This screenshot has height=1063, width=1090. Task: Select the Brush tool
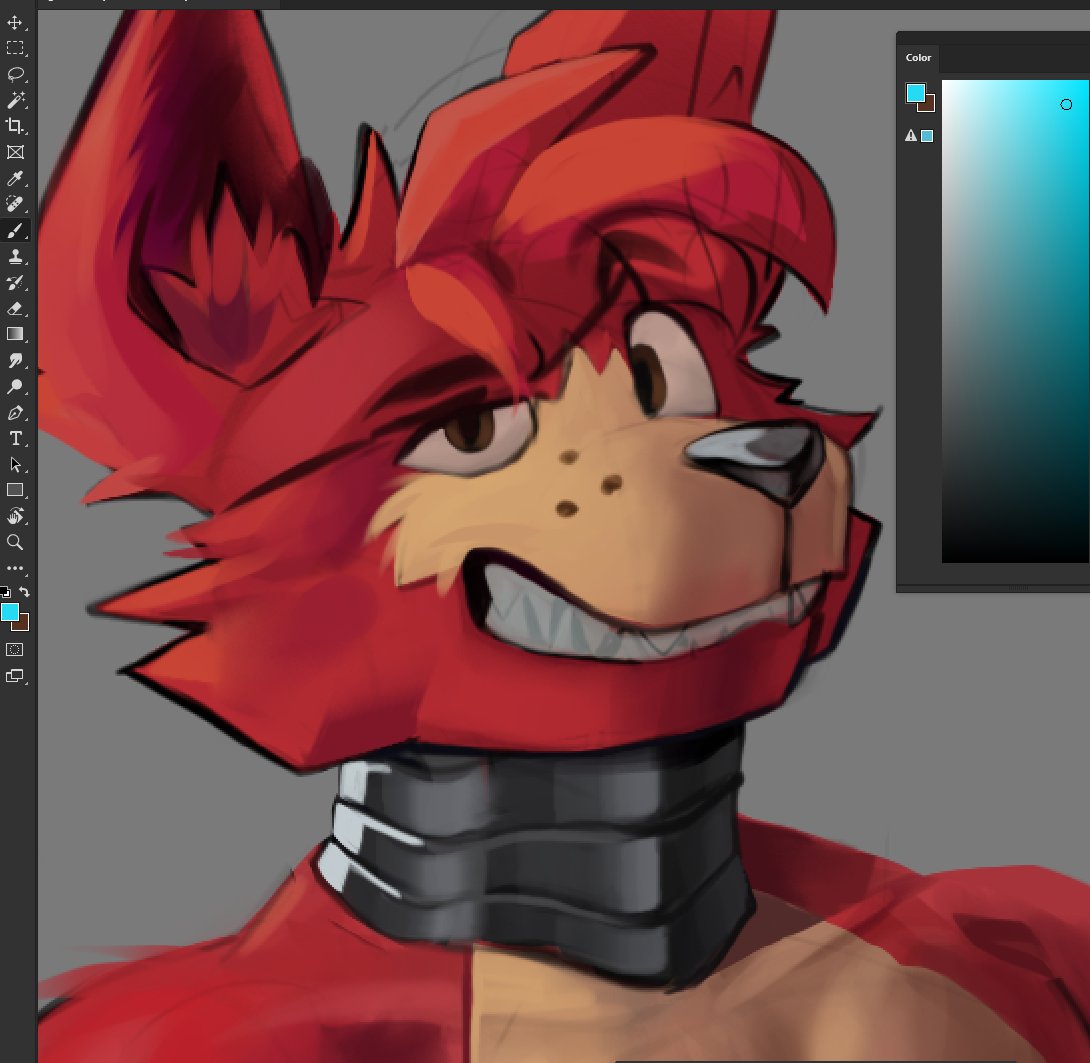(x=15, y=230)
